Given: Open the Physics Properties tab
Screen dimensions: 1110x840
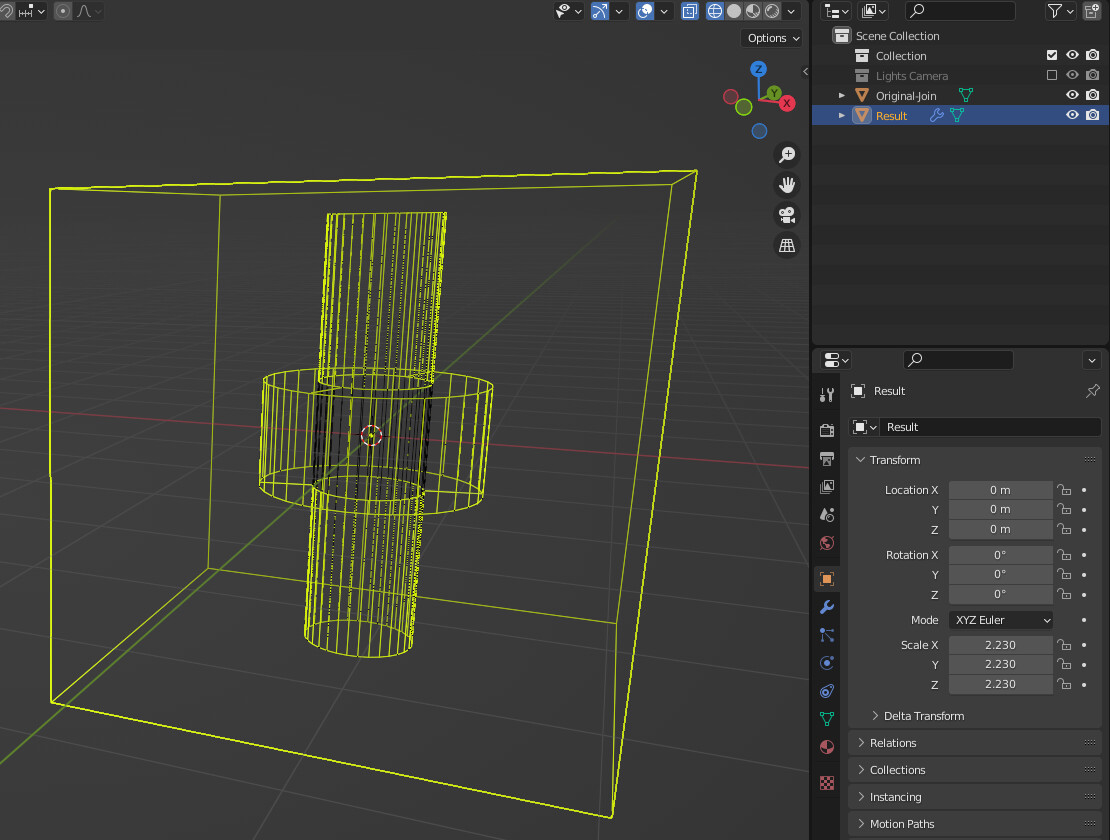Looking at the screenshot, I should pos(826,663).
